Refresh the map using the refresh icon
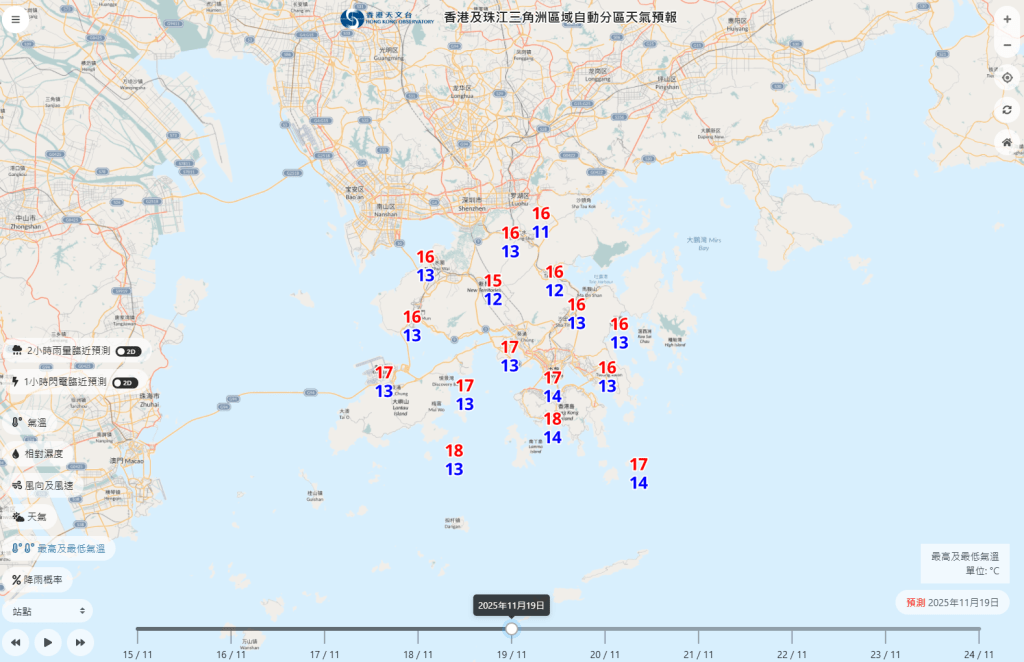 click(x=1007, y=110)
